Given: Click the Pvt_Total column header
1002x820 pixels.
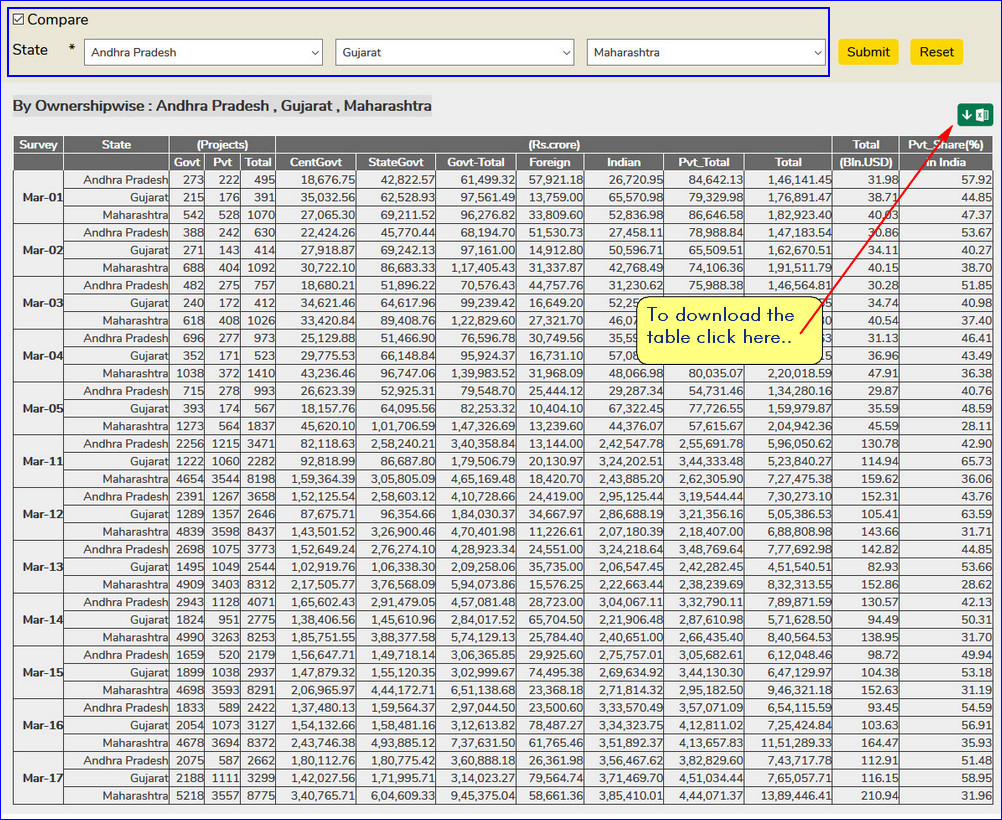Looking at the screenshot, I should [704, 162].
